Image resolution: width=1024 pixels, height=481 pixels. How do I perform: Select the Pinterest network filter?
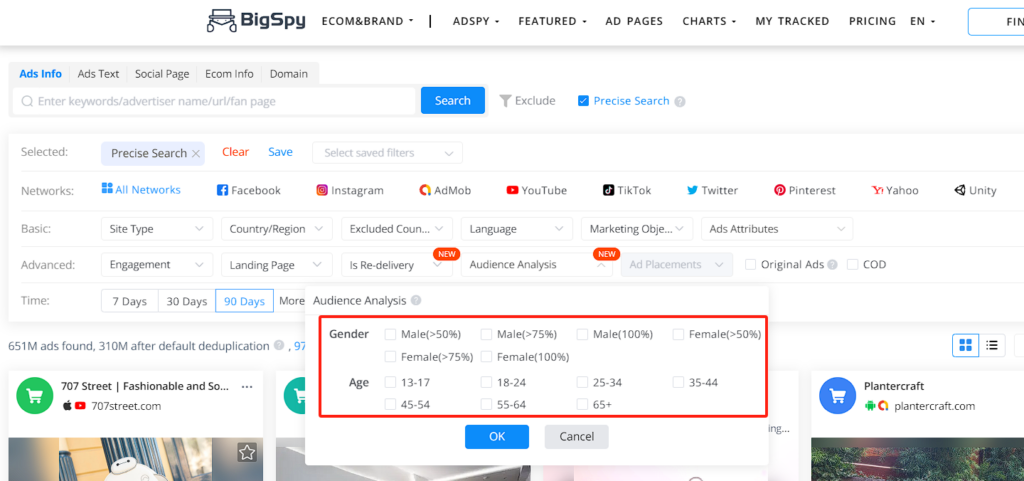(x=805, y=191)
